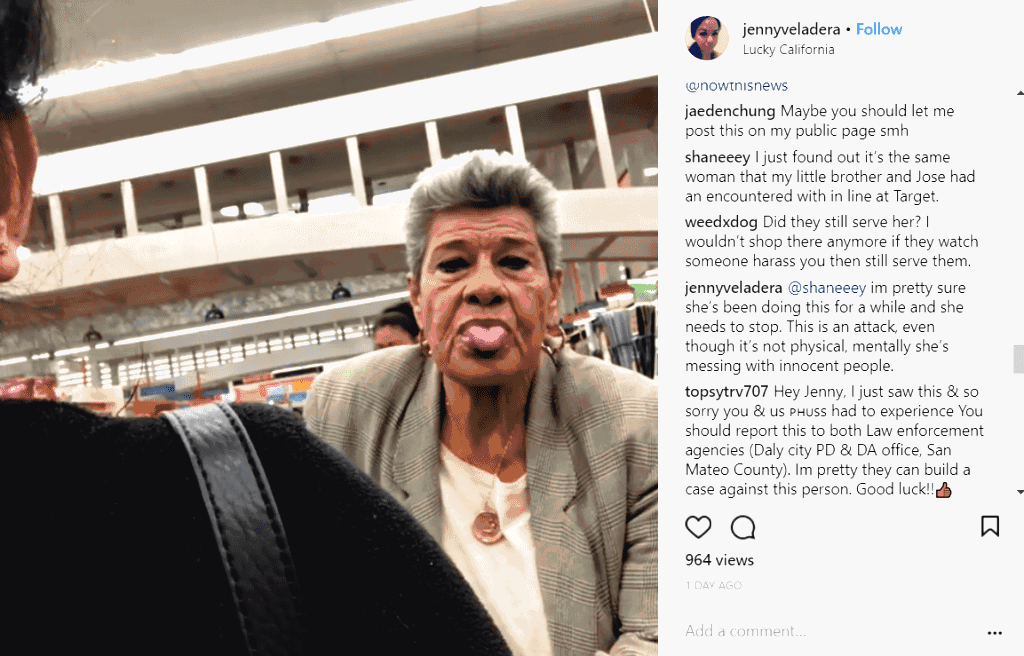
Task: Follow jennyveladera account
Action: coord(879,29)
